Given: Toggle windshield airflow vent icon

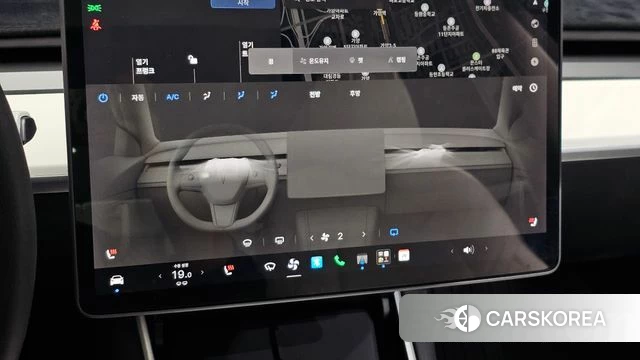Looking at the screenshot, I should pos(207,96).
